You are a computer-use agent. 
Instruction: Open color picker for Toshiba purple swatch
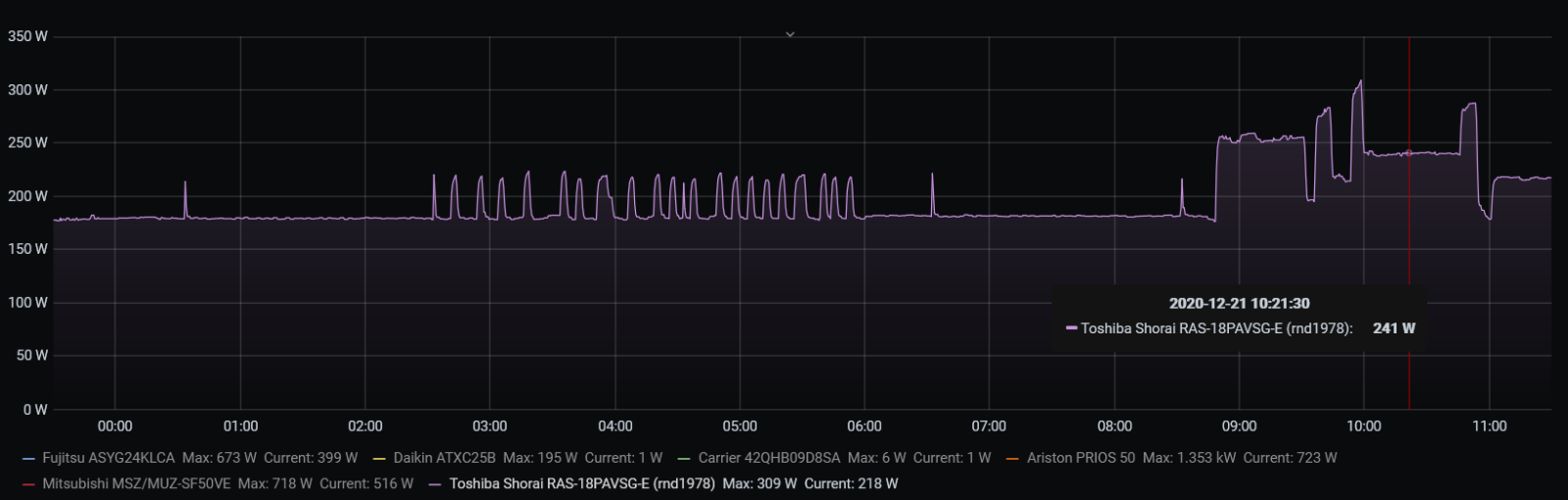click(435, 484)
